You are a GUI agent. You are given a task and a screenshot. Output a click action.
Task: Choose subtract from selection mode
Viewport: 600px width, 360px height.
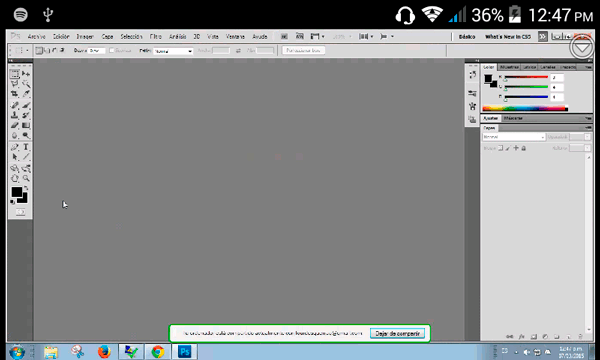pos(54,50)
